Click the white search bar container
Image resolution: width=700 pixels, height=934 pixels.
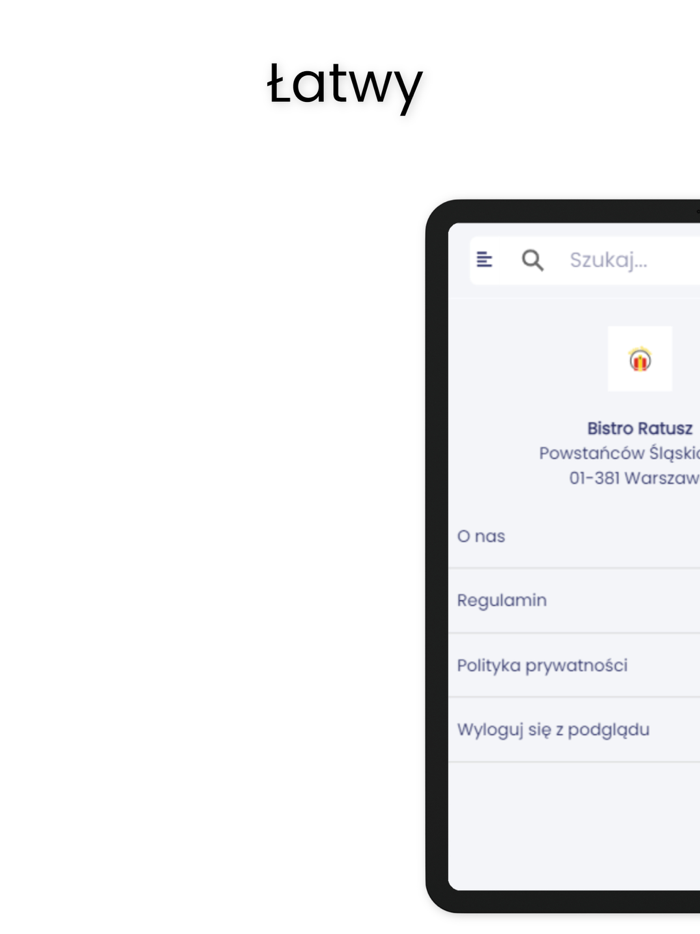tap(585, 260)
